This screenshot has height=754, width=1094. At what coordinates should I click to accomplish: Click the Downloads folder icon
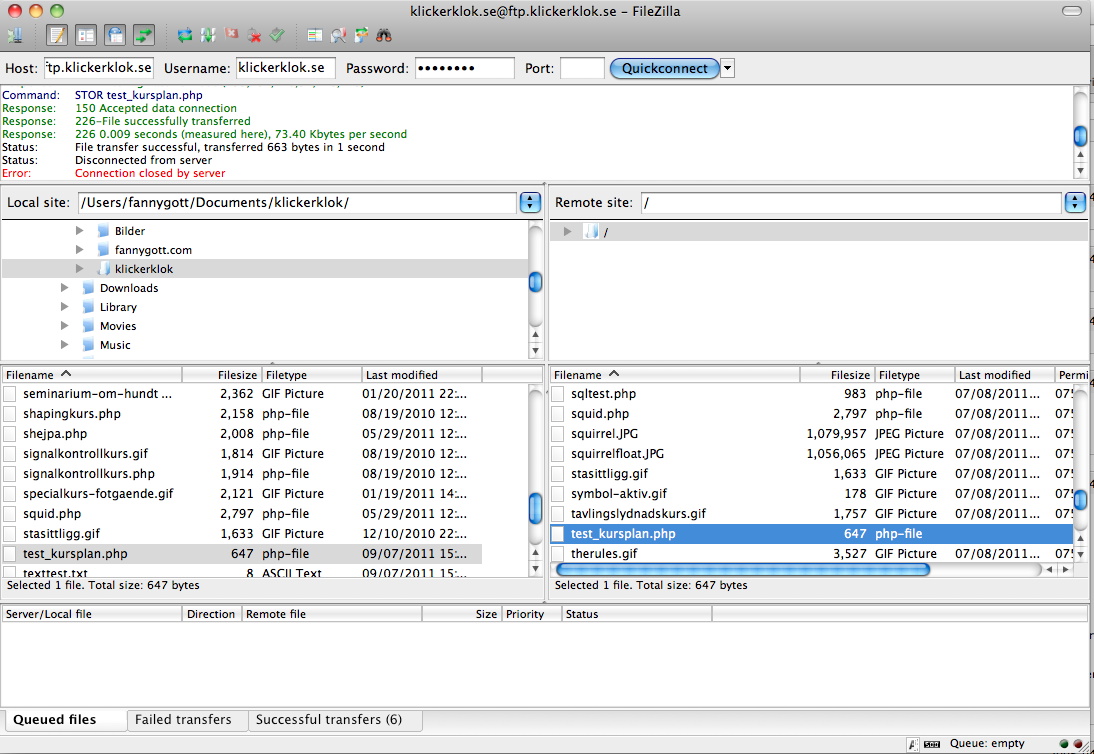tap(88, 288)
